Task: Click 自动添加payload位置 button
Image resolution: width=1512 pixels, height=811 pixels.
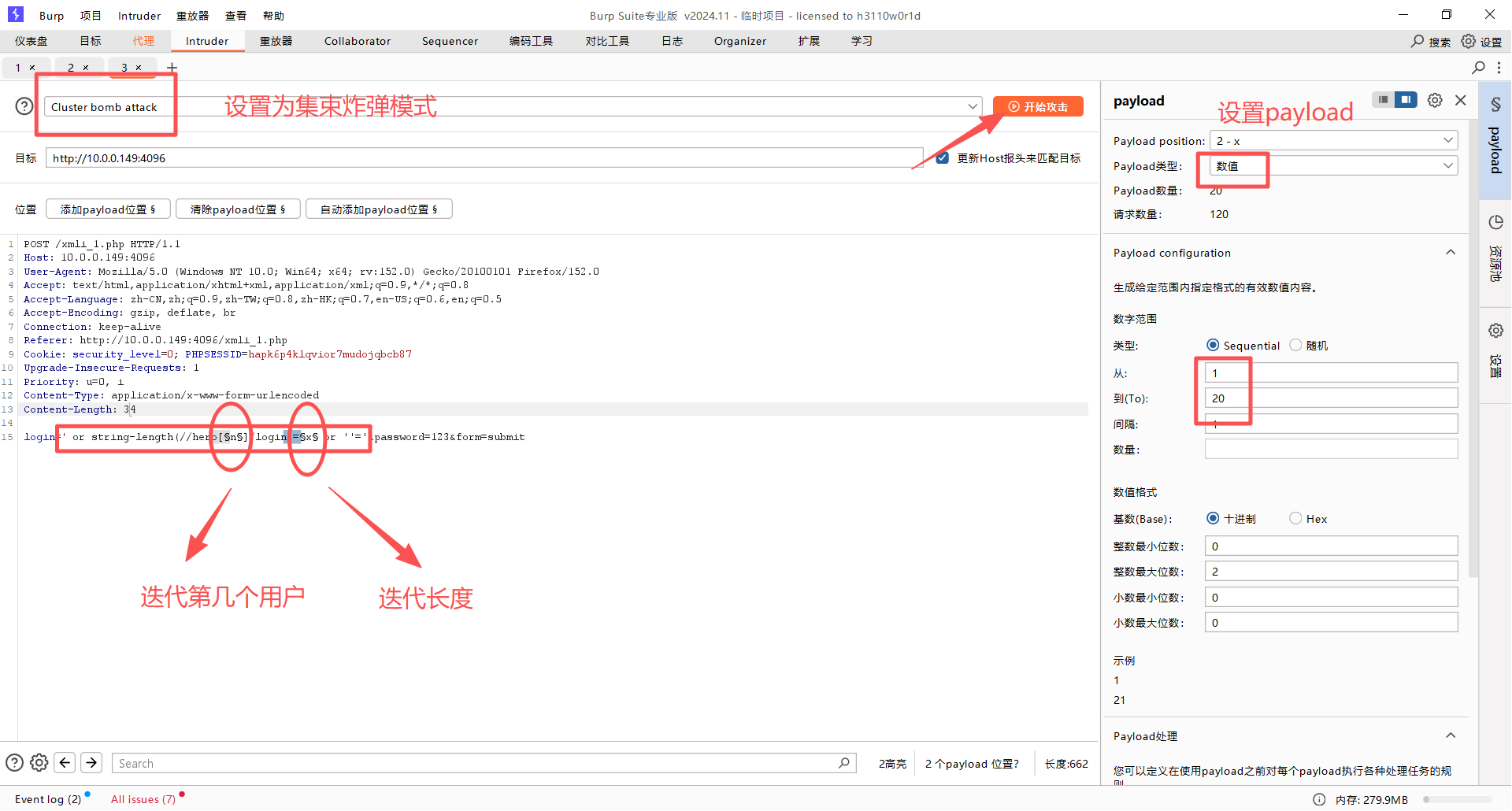Action: pyautogui.click(x=379, y=209)
